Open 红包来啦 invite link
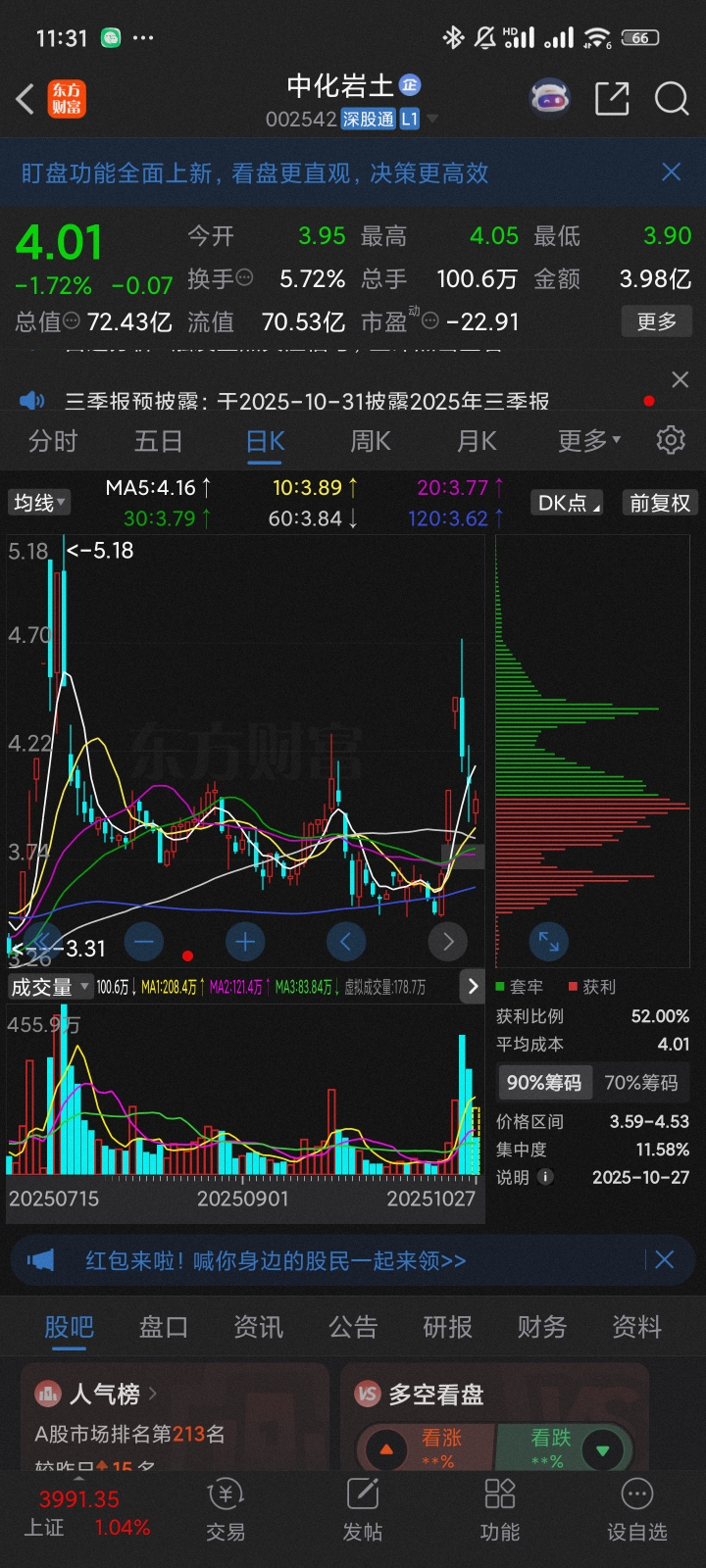 (x=276, y=1260)
